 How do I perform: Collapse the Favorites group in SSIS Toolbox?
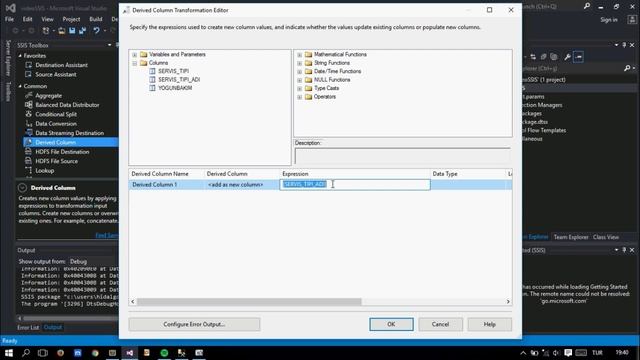pyautogui.click(x=20, y=56)
